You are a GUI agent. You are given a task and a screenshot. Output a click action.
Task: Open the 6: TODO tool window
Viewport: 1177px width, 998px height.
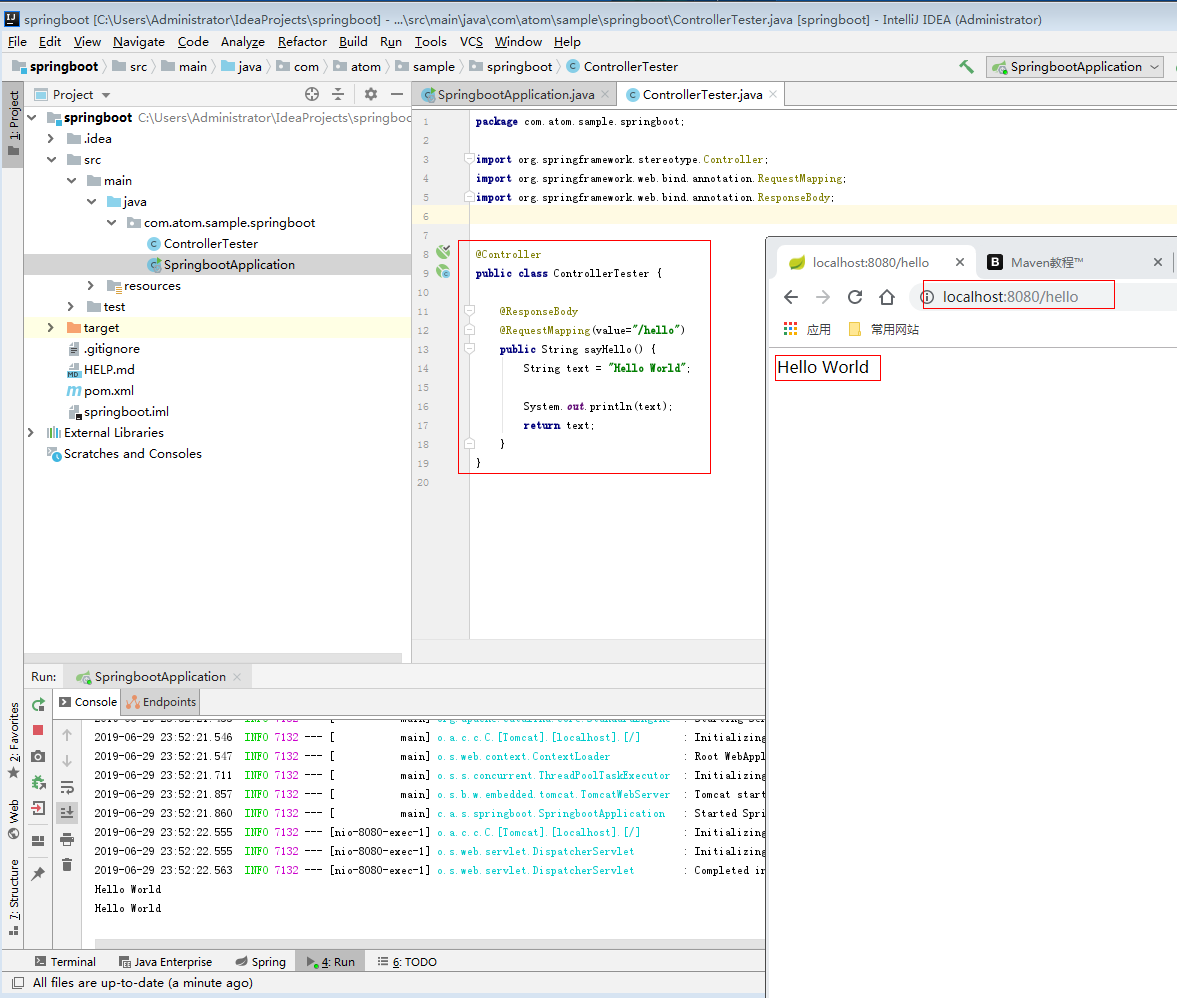pyautogui.click(x=407, y=962)
